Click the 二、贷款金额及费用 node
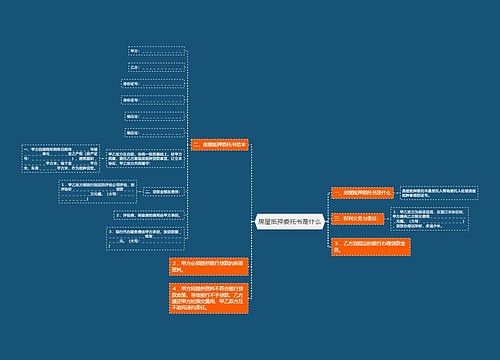 click(164, 192)
